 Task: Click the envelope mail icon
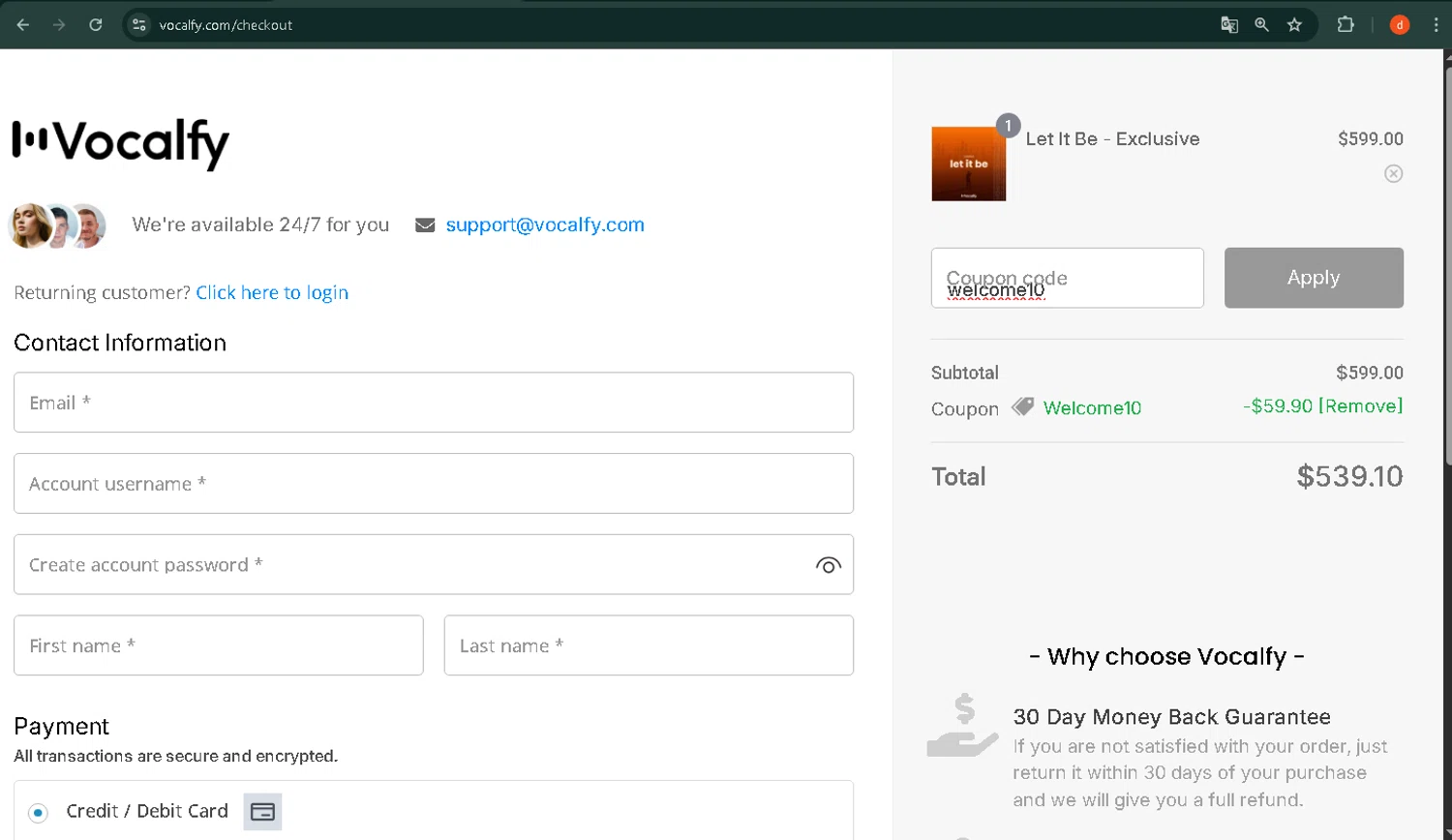coord(425,225)
